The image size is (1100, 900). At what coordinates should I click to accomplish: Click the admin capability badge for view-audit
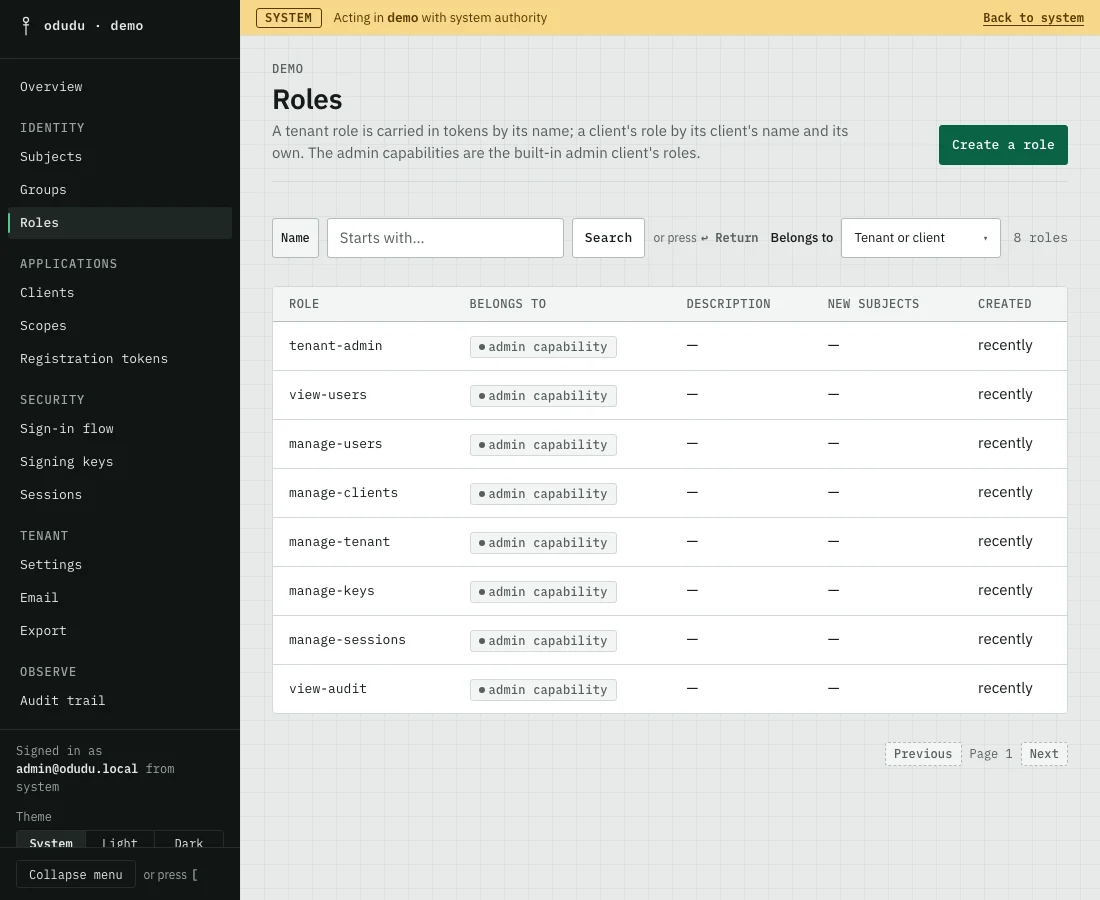[x=543, y=690]
